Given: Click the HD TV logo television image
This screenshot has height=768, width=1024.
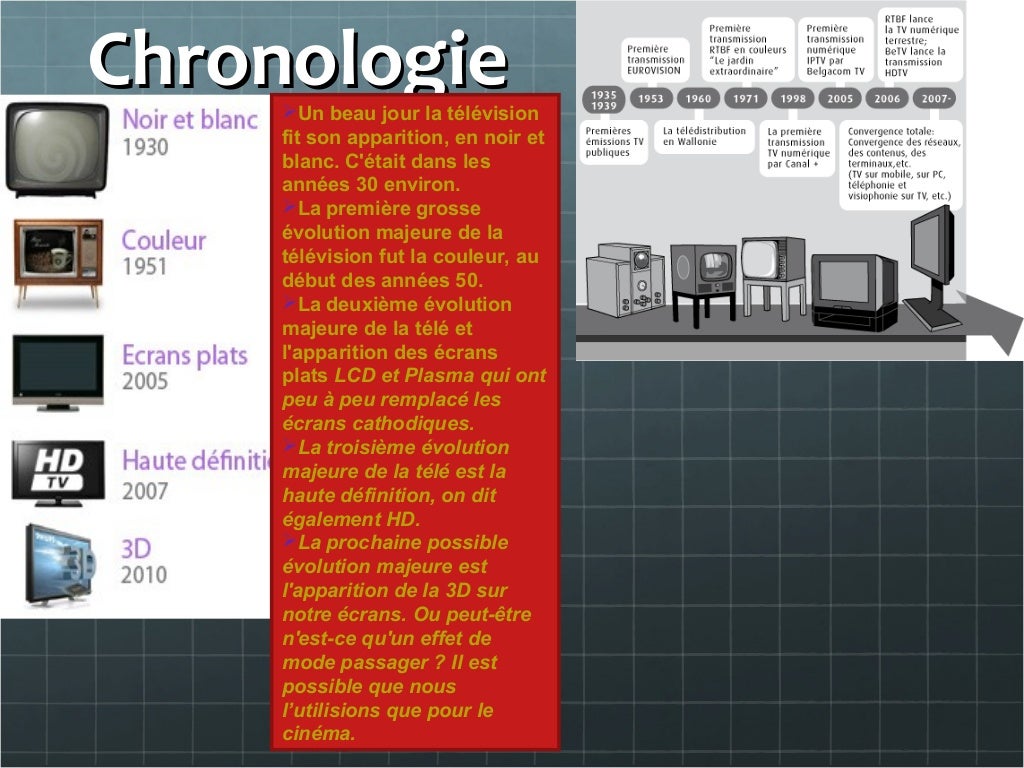Looking at the screenshot, I should tap(58, 473).
